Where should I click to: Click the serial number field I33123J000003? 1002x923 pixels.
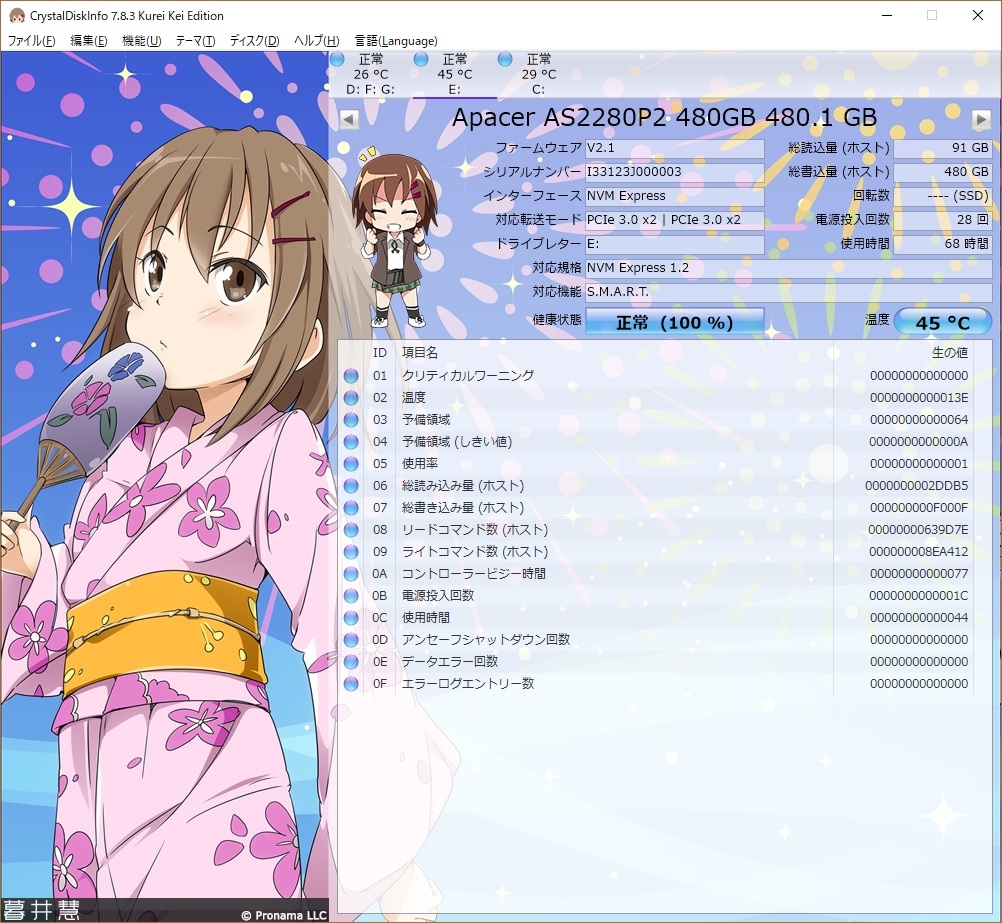pos(675,172)
